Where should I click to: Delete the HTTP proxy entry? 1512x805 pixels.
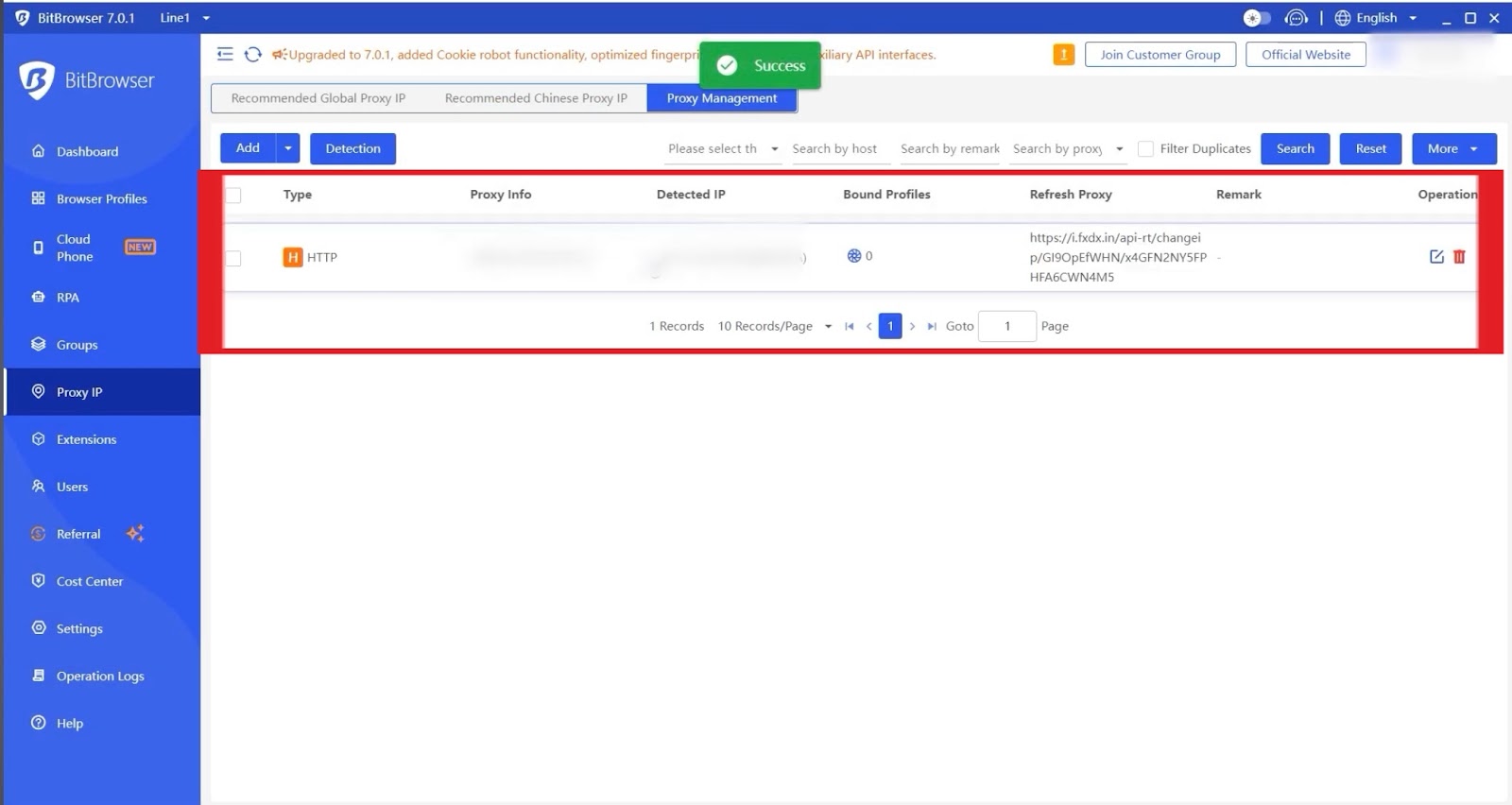pyautogui.click(x=1459, y=257)
